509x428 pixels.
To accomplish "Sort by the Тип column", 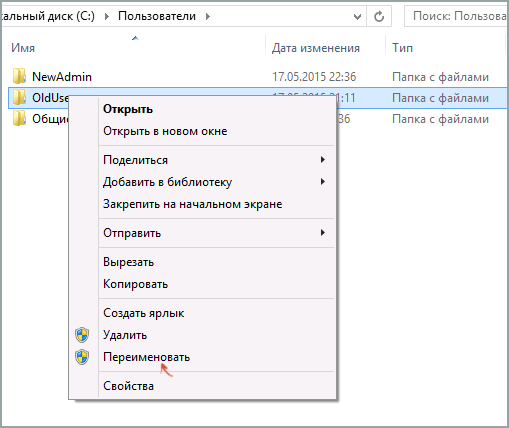I will [402, 48].
